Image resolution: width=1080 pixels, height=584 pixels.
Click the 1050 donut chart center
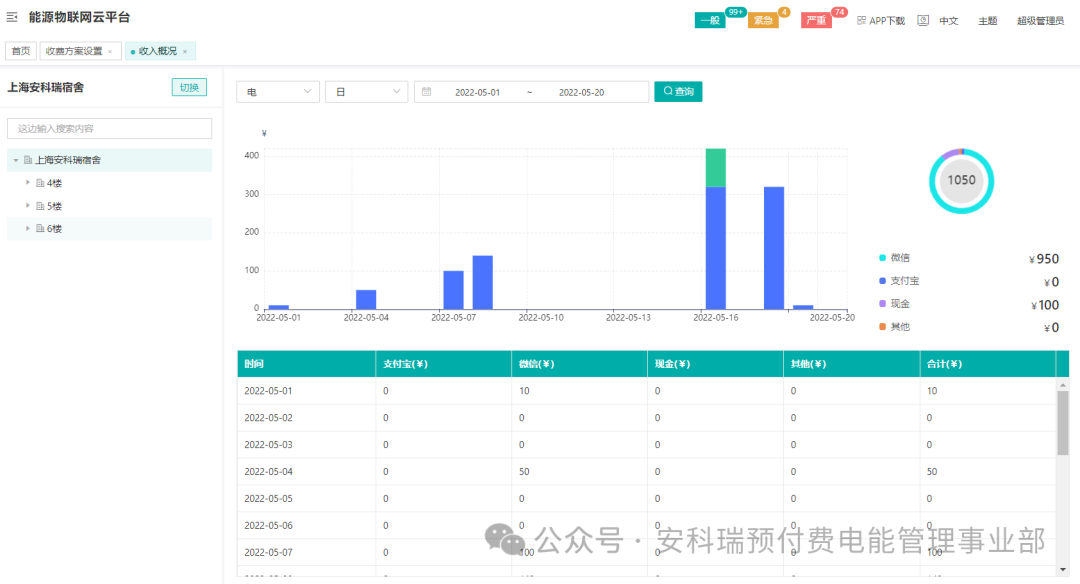[962, 180]
